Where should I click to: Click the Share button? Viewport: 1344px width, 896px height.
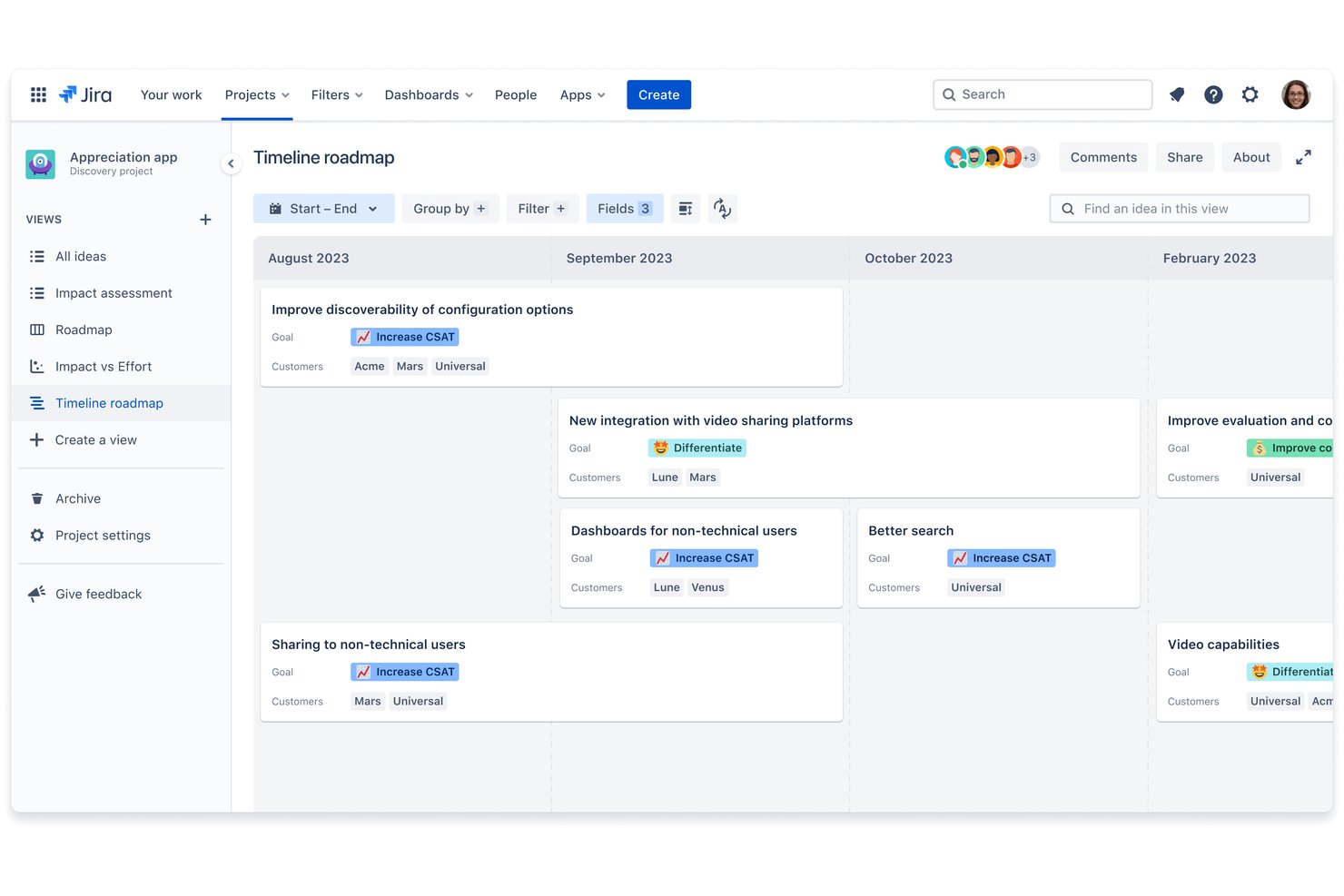click(1185, 157)
